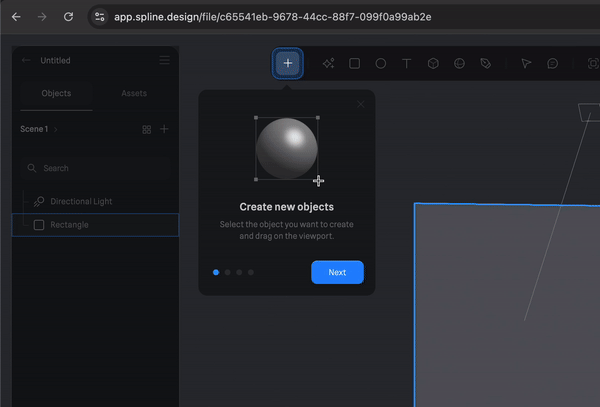600x407 pixels.
Task: Open the AI generate sparkle tool
Action: [x=328, y=63]
